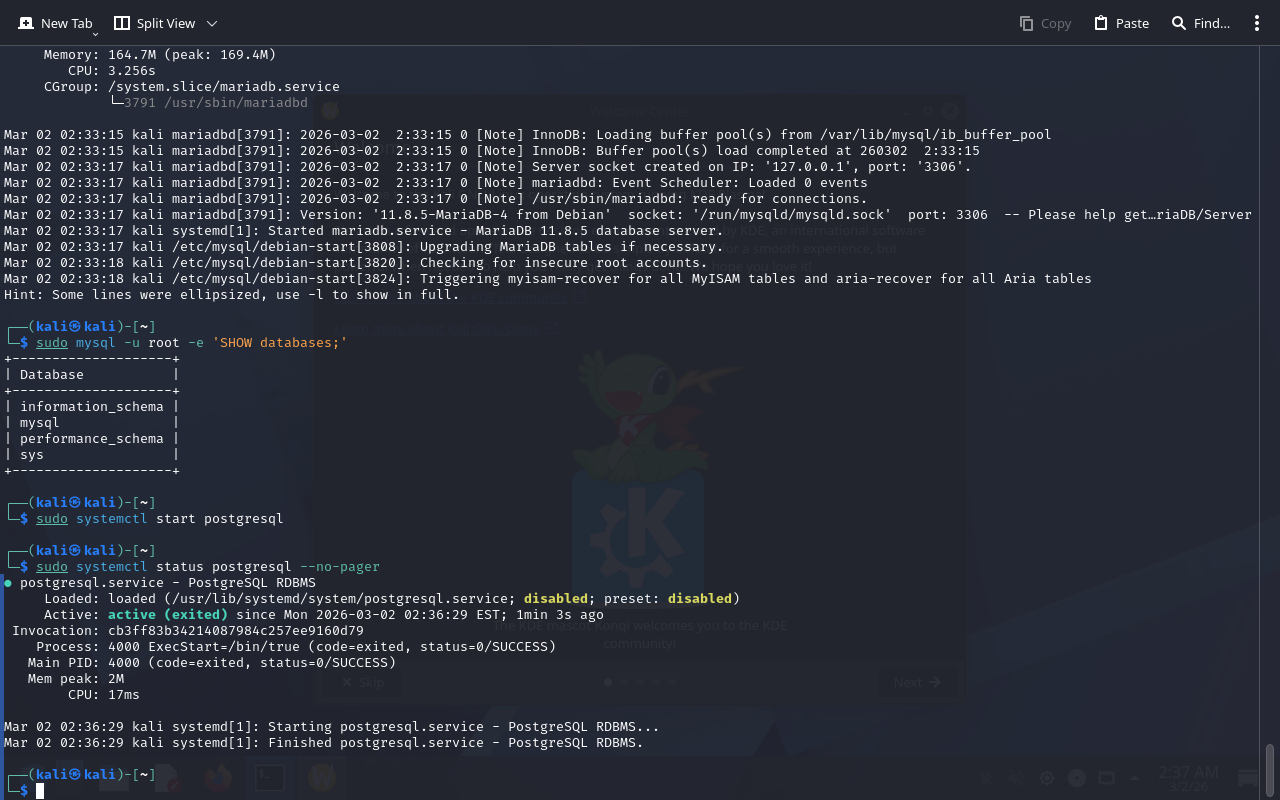Click the green "active (exited)" status text
Viewport: 1280px width, 800px height.
tap(167, 615)
